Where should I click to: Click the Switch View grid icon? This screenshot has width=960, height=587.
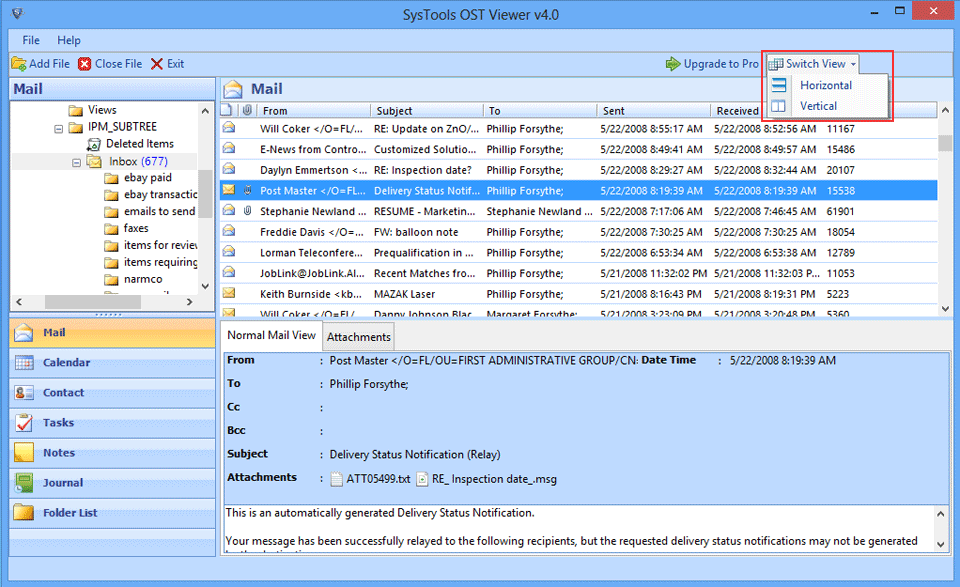tap(776, 64)
